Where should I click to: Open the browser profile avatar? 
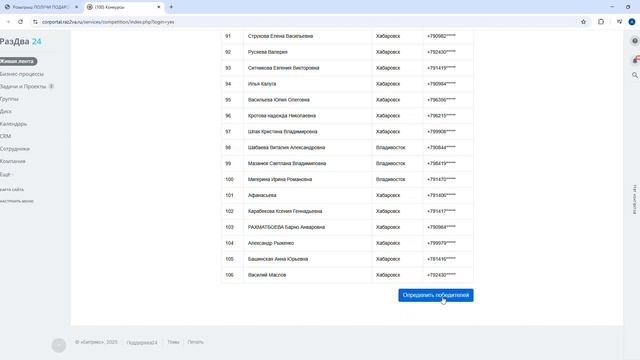coord(632,22)
